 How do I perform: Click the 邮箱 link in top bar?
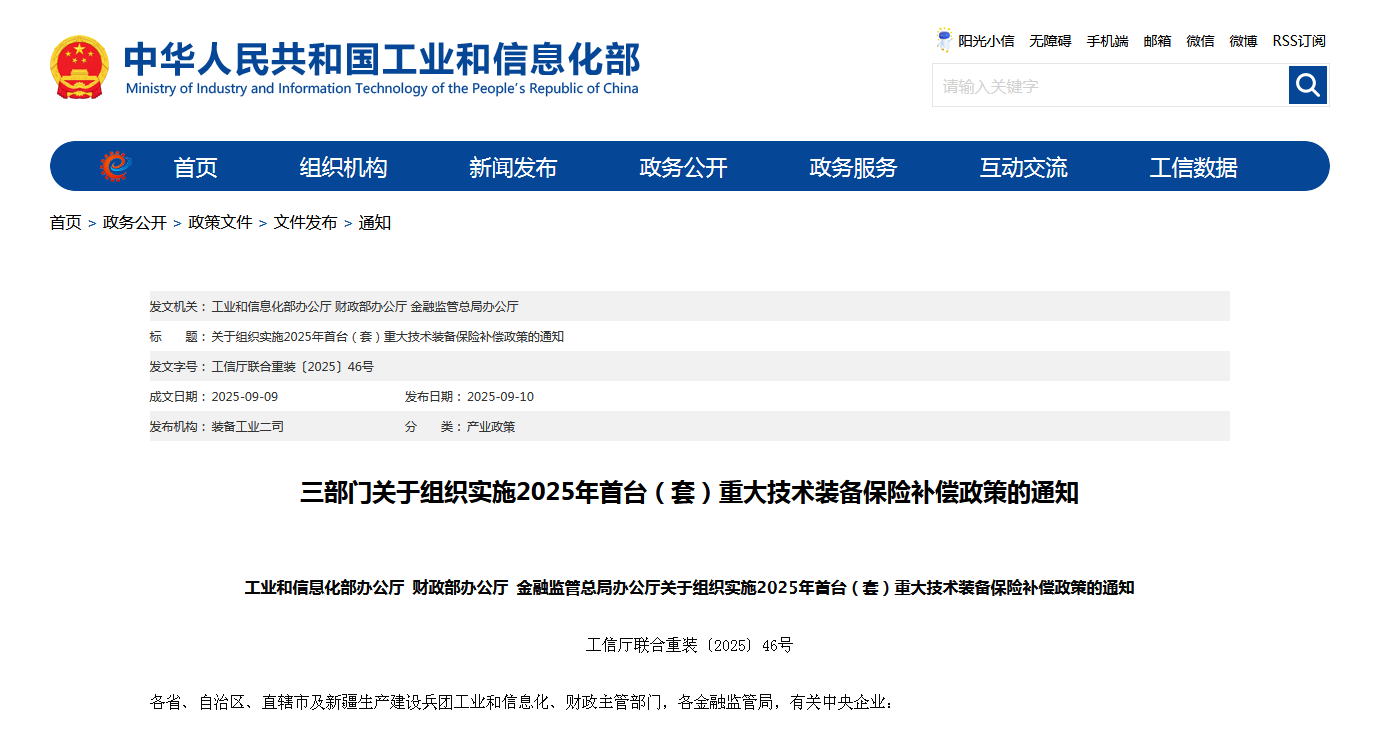tap(1157, 41)
